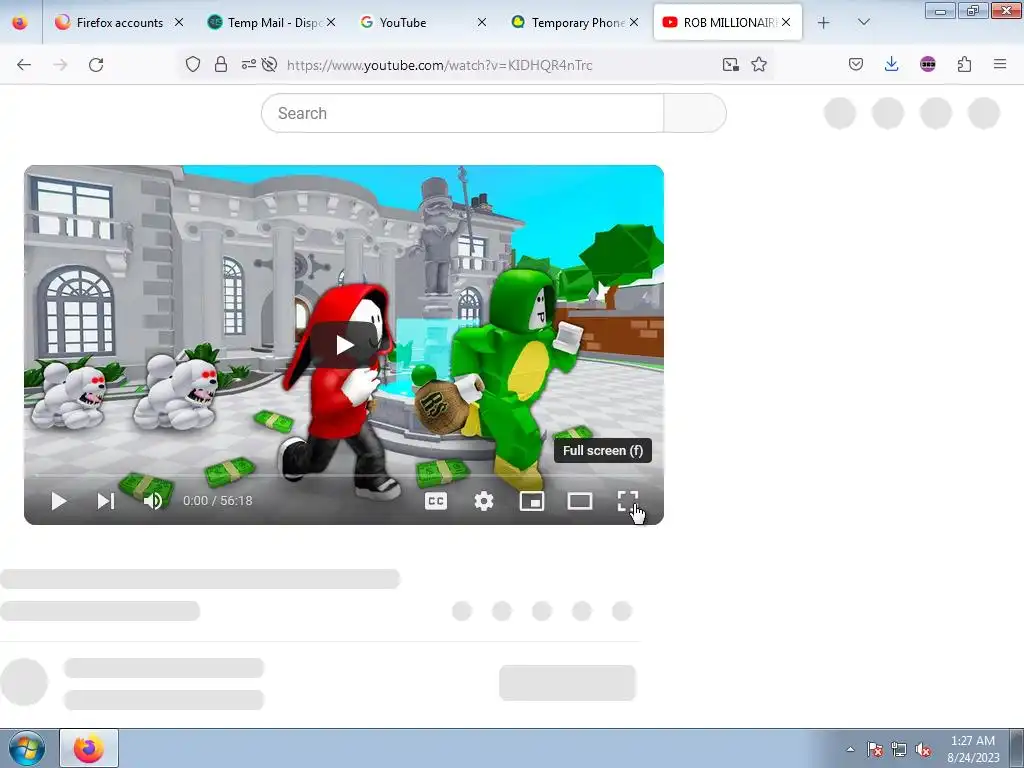Go forward to the next page
1024x768 pixels.
click(x=60, y=65)
